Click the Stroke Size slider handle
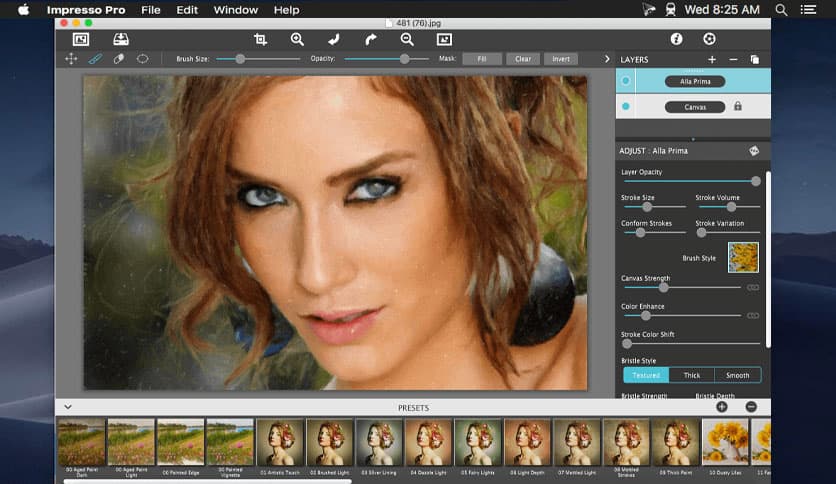 (x=647, y=207)
